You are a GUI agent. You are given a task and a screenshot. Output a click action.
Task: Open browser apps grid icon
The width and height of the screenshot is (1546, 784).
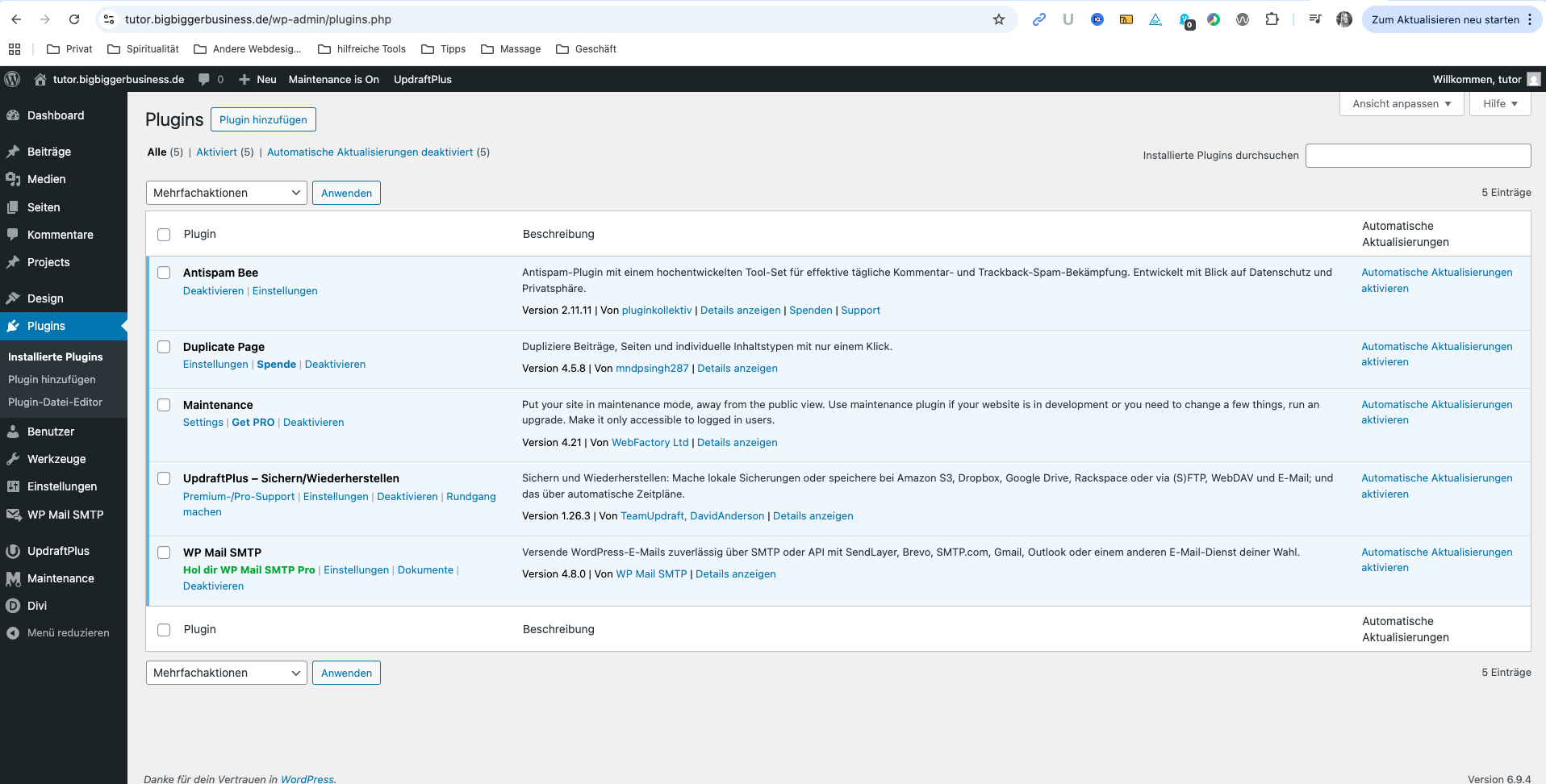click(15, 49)
